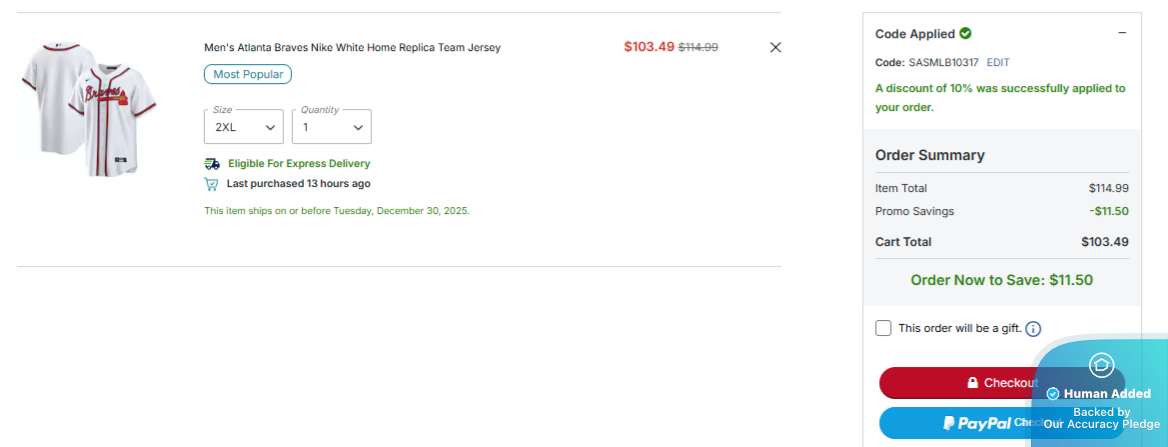Check 'This order will be a gift' box

pos(883,328)
